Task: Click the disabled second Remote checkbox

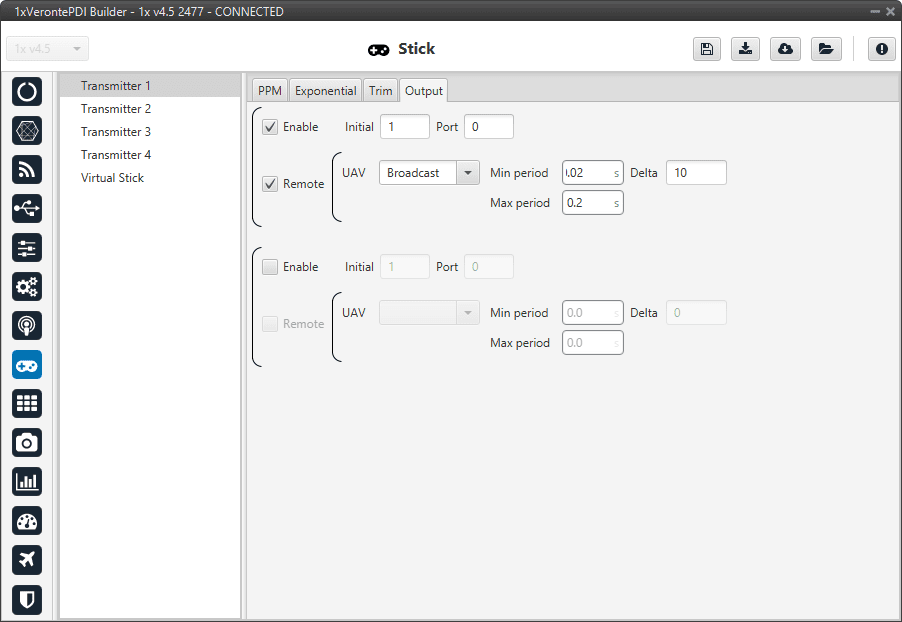Action: pos(270,323)
